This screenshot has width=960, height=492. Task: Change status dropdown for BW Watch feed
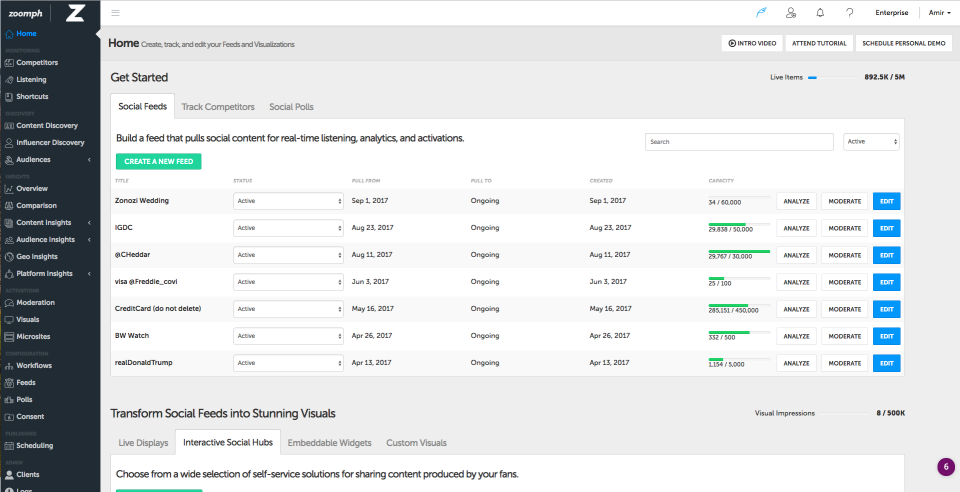pyautogui.click(x=288, y=336)
